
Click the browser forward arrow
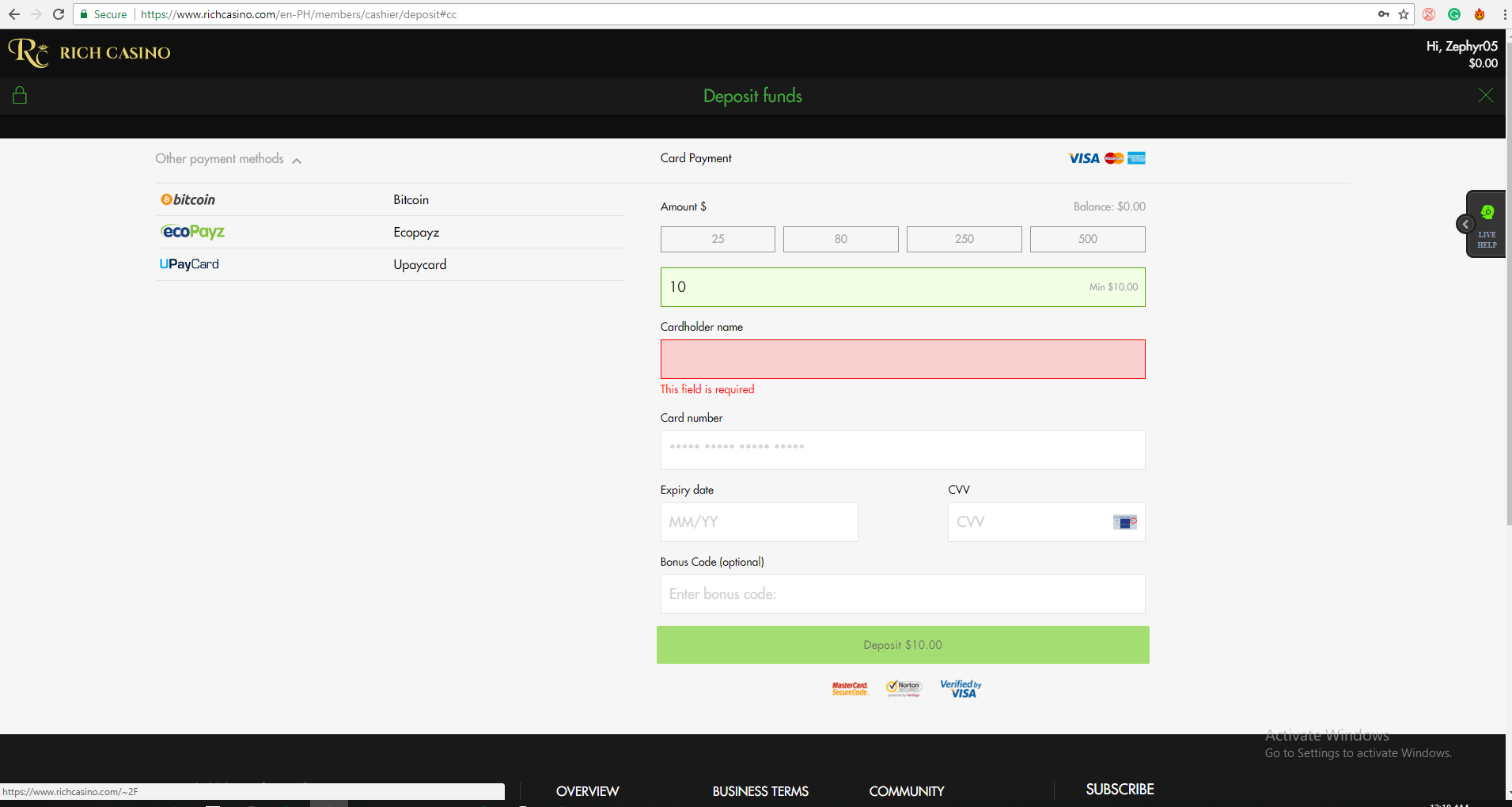[x=36, y=14]
